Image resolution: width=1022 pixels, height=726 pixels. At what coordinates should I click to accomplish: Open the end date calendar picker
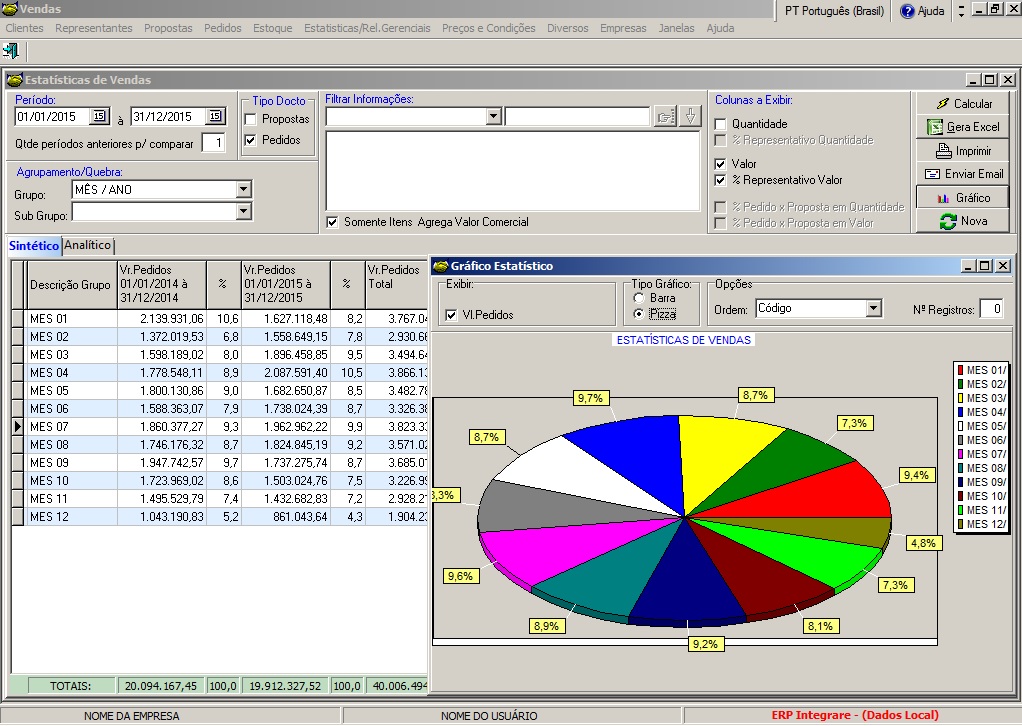click(214, 117)
